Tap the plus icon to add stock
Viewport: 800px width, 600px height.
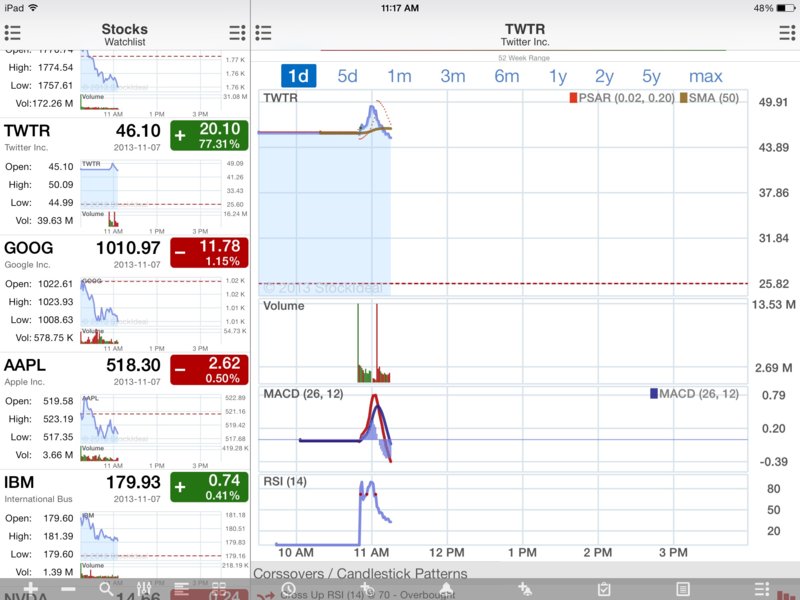pos(30,590)
